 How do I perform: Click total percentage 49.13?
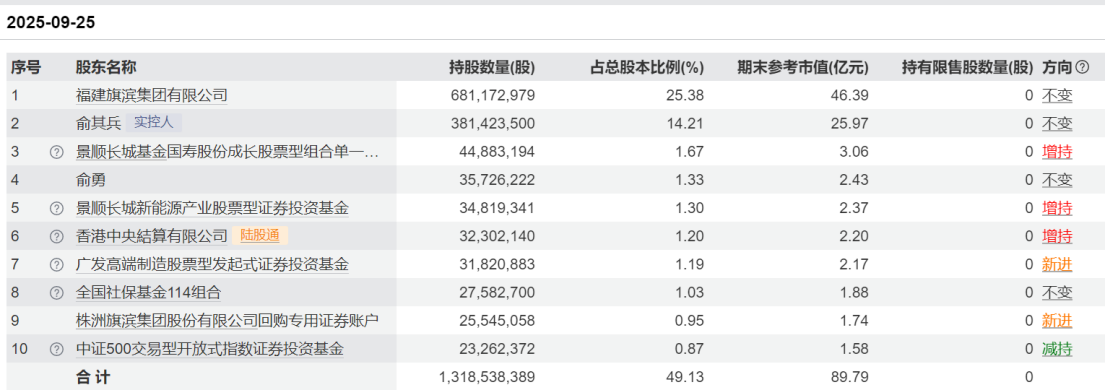[686, 378]
